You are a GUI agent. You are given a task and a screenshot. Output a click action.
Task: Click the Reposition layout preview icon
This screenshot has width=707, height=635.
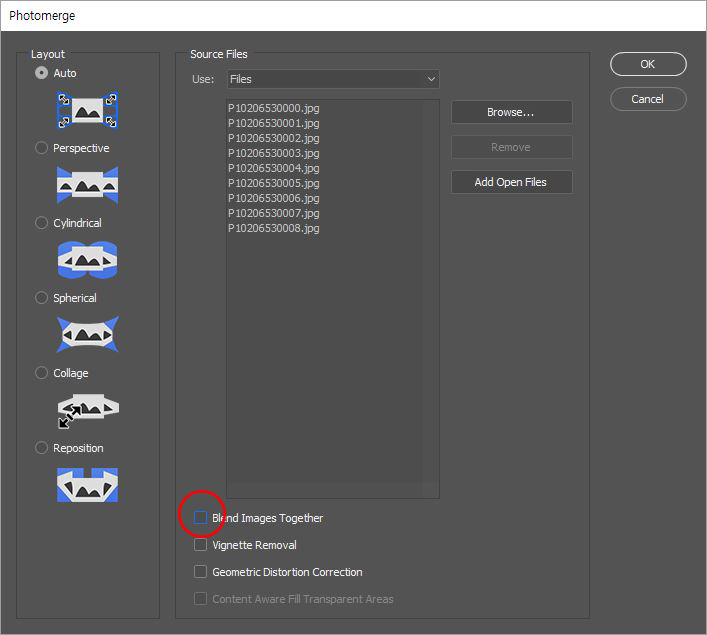(x=87, y=485)
